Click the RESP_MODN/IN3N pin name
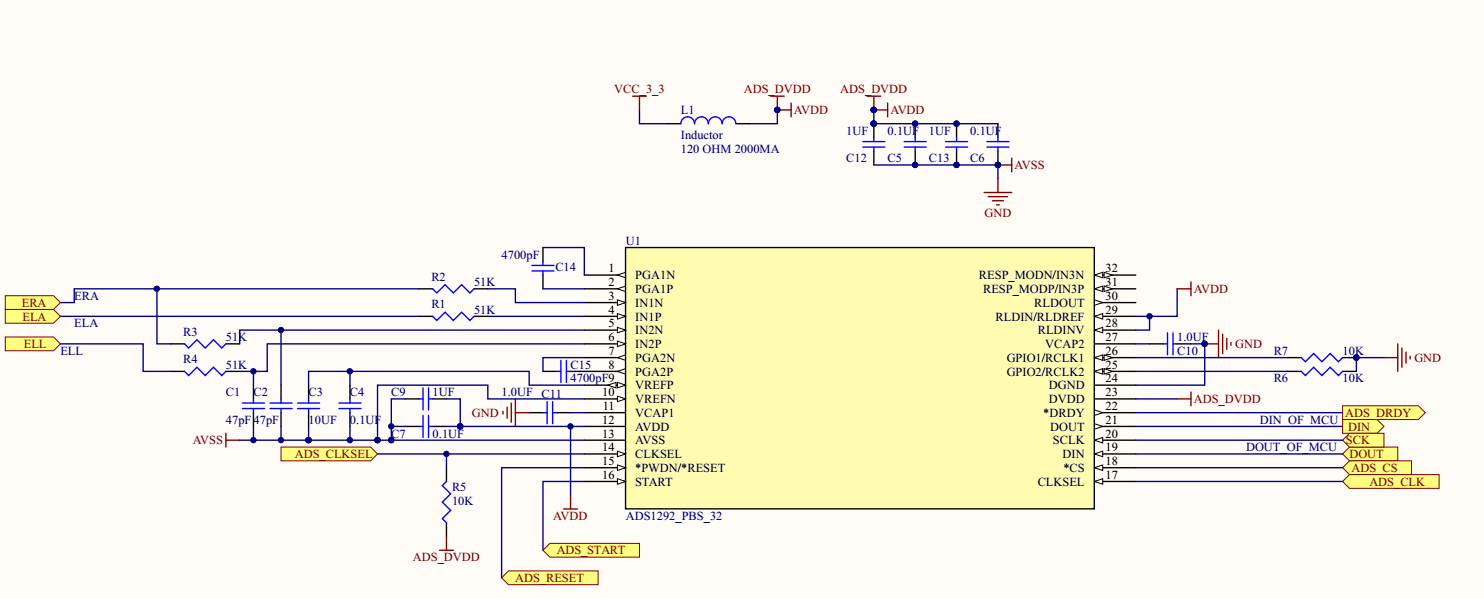This screenshot has height=599, width=1484. click(1031, 274)
